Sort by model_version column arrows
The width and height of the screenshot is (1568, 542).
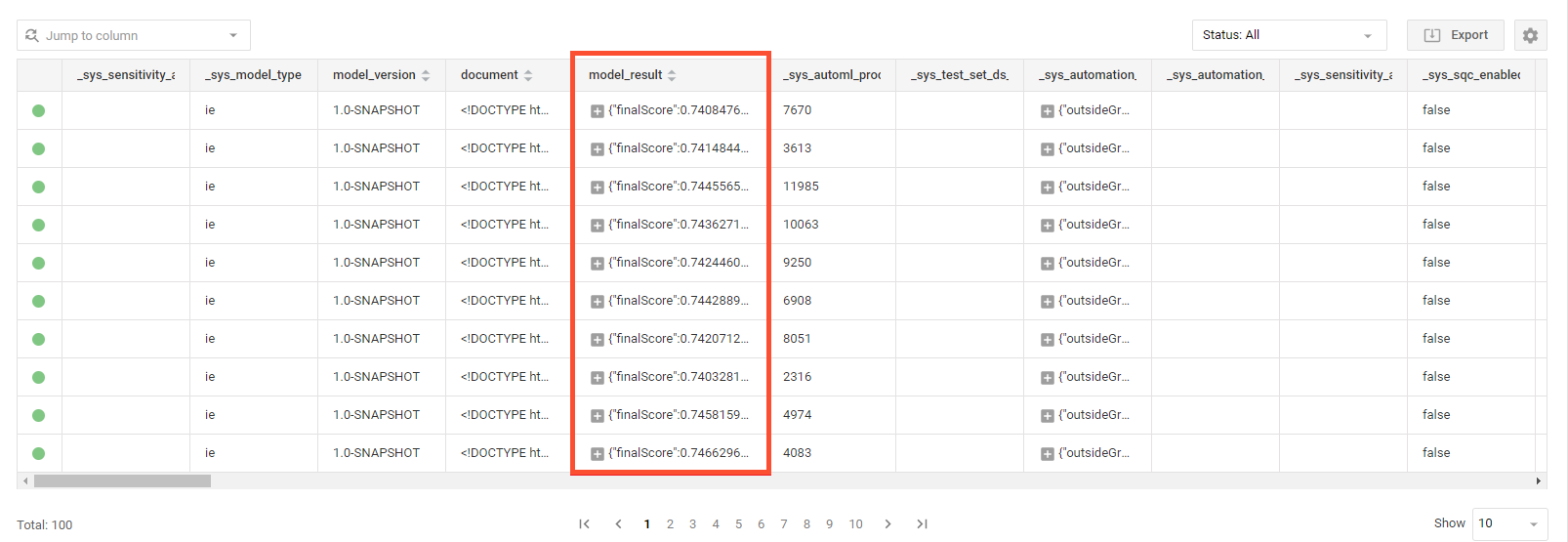[x=426, y=75]
